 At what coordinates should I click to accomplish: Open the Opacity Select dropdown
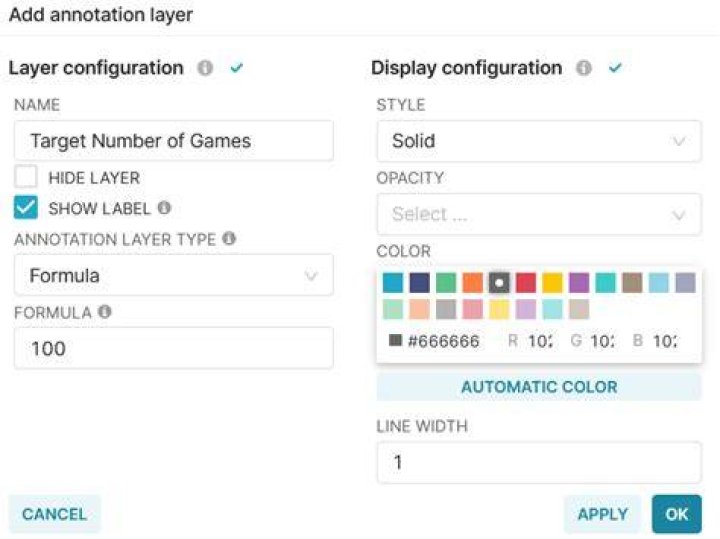click(539, 214)
